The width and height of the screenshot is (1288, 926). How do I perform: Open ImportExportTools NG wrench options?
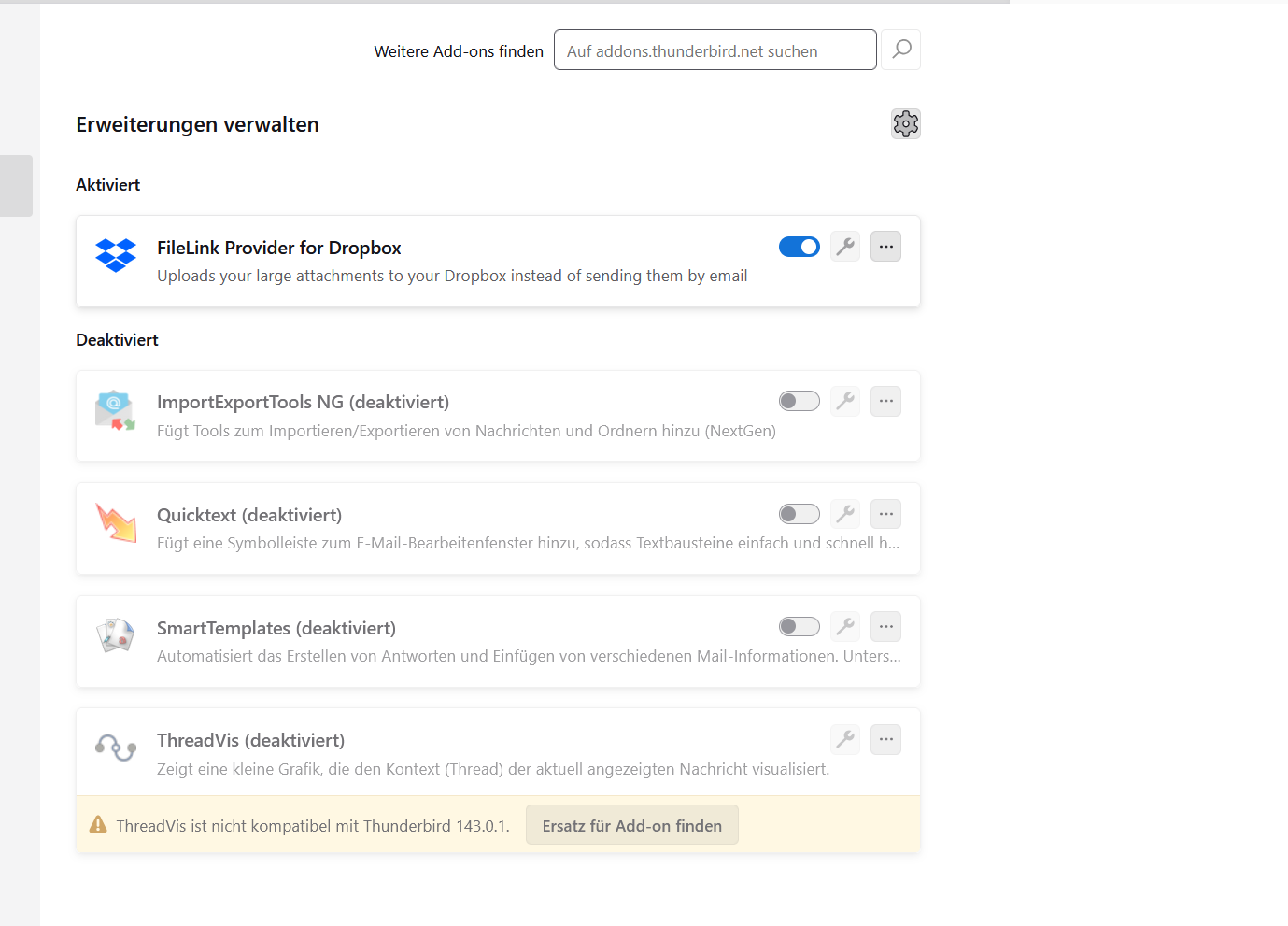tap(845, 402)
